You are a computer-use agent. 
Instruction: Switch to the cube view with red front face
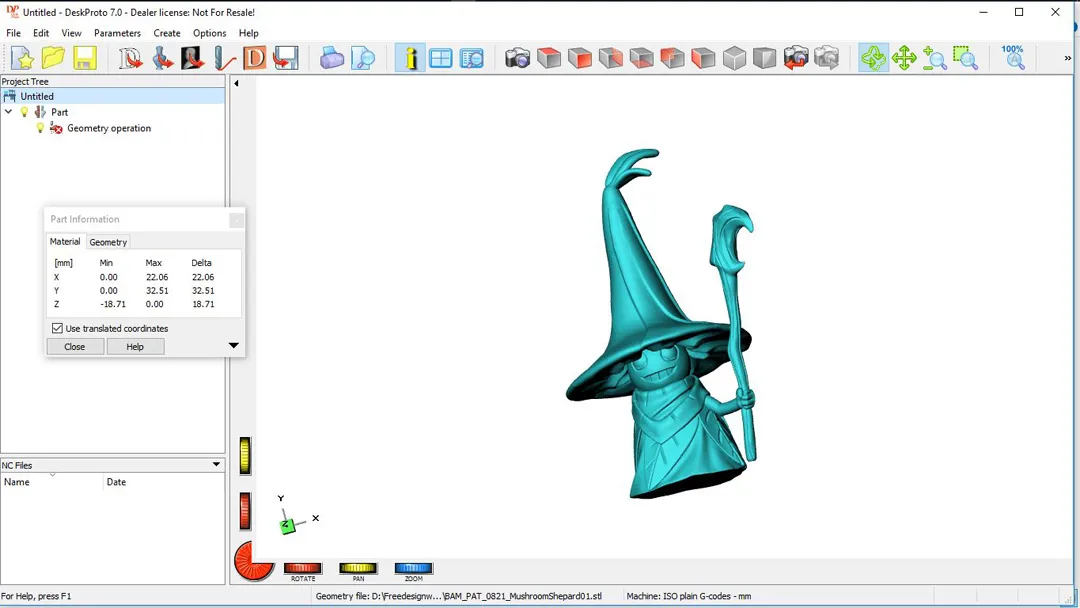click(580, 59)
